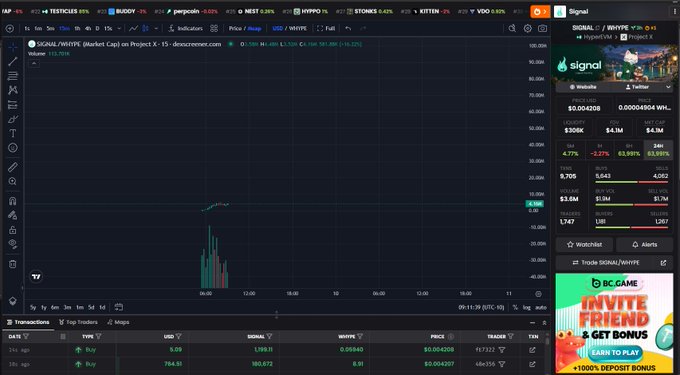This screenshot has height=375, width=680.
Task: Open the Twitter link
Action: [x=638, y=87]
